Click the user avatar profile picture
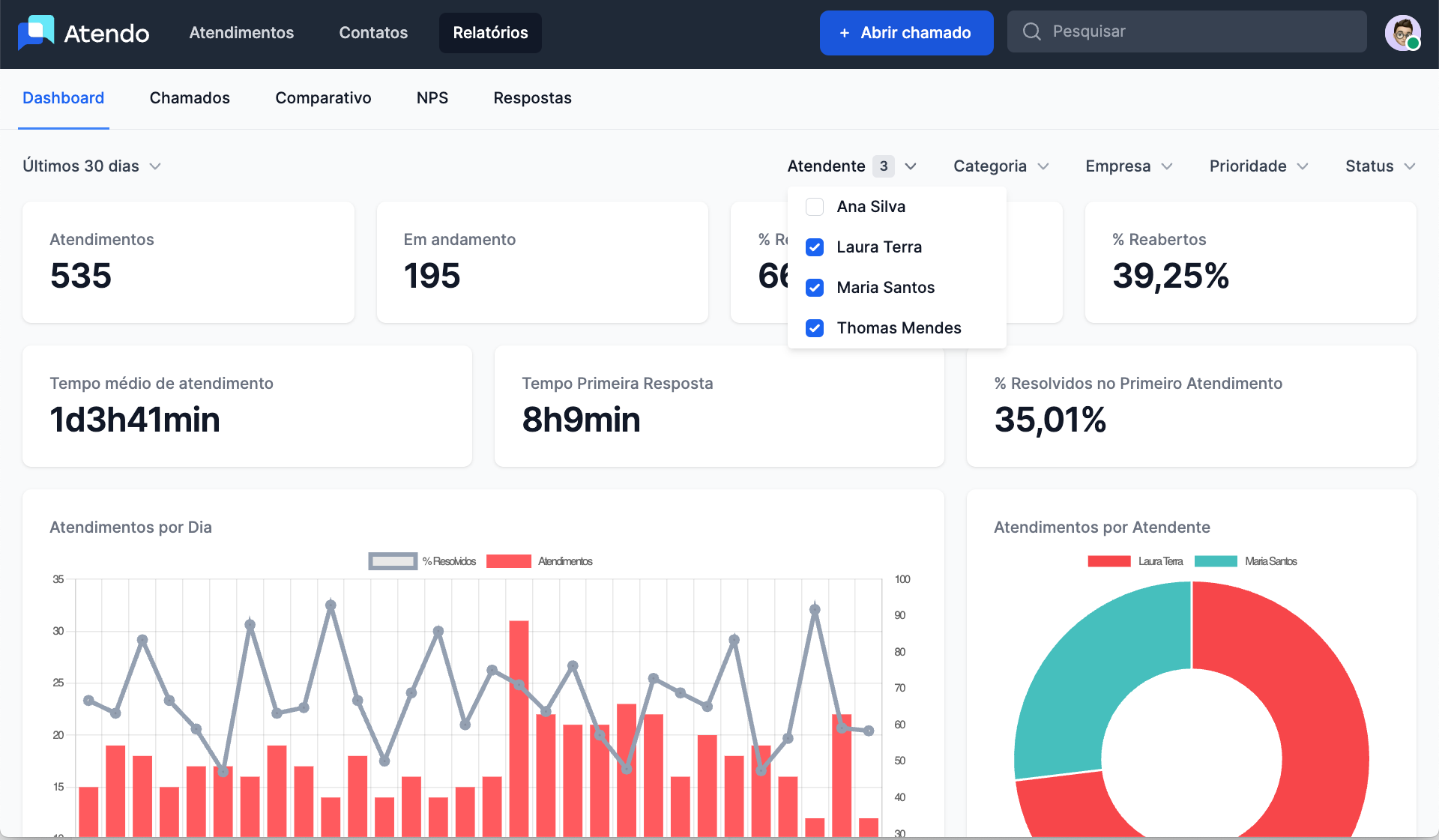This screenshot has height=840, width=1439. point(1402,33)
